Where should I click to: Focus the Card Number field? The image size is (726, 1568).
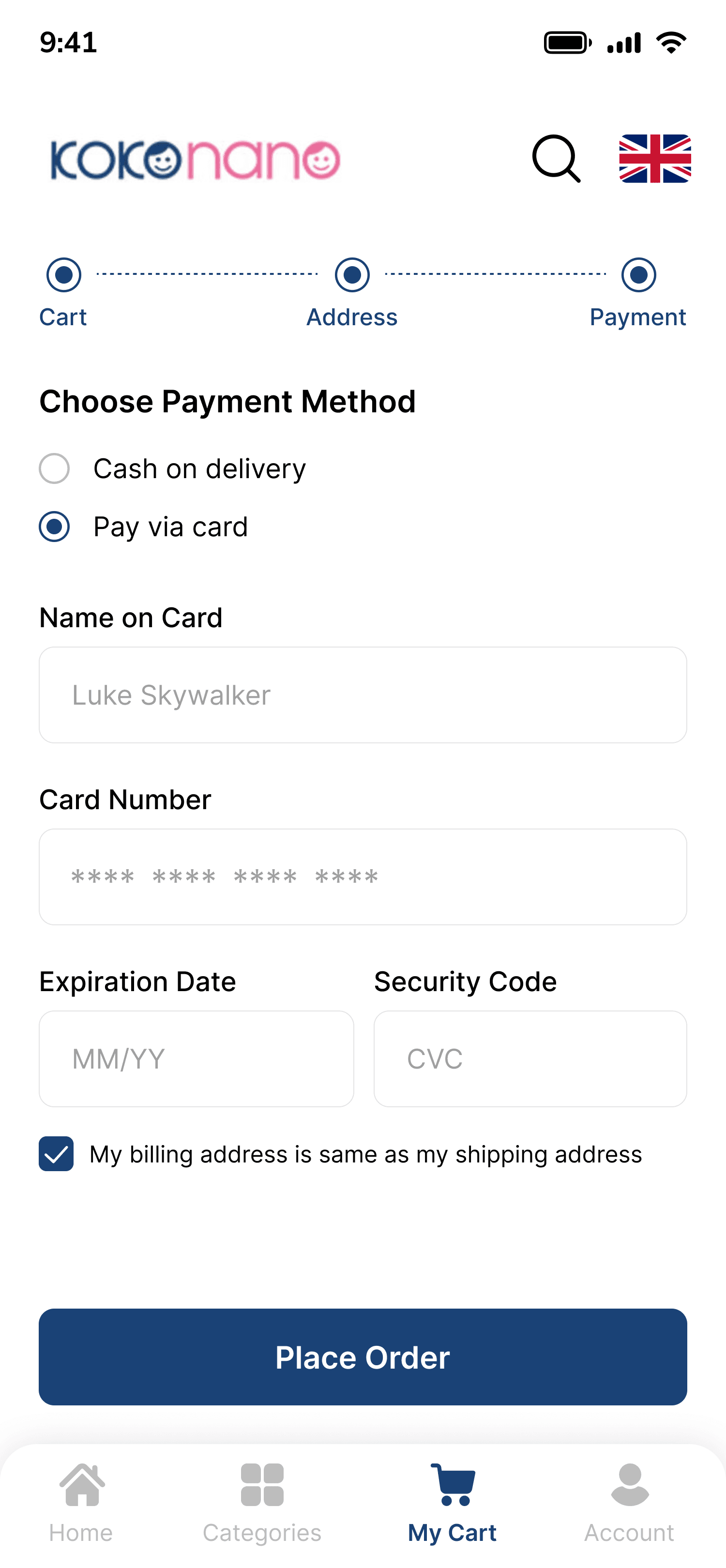(x=363, y=877)
